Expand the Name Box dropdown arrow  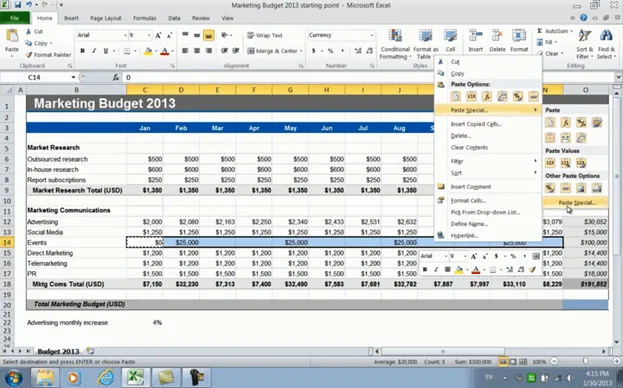(x=74, y=77)
